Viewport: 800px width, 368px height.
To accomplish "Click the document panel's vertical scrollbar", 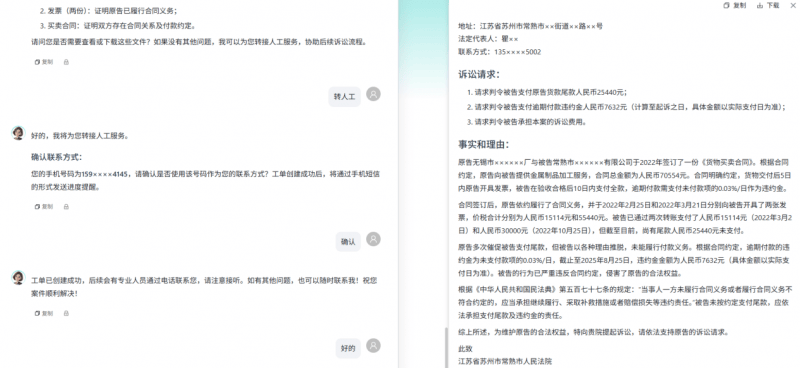I will (x=447, y=348).
